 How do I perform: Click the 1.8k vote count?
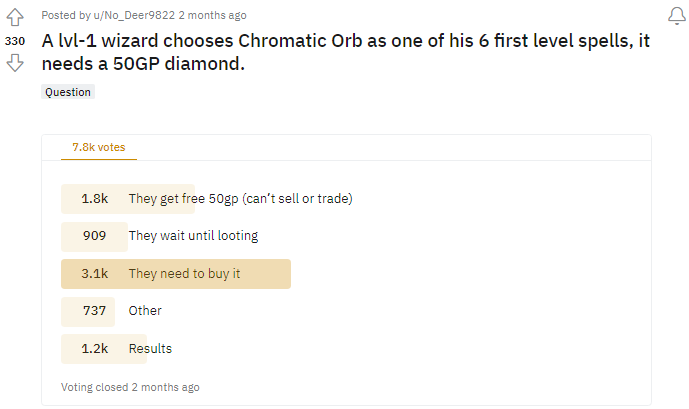click(95, 199)
